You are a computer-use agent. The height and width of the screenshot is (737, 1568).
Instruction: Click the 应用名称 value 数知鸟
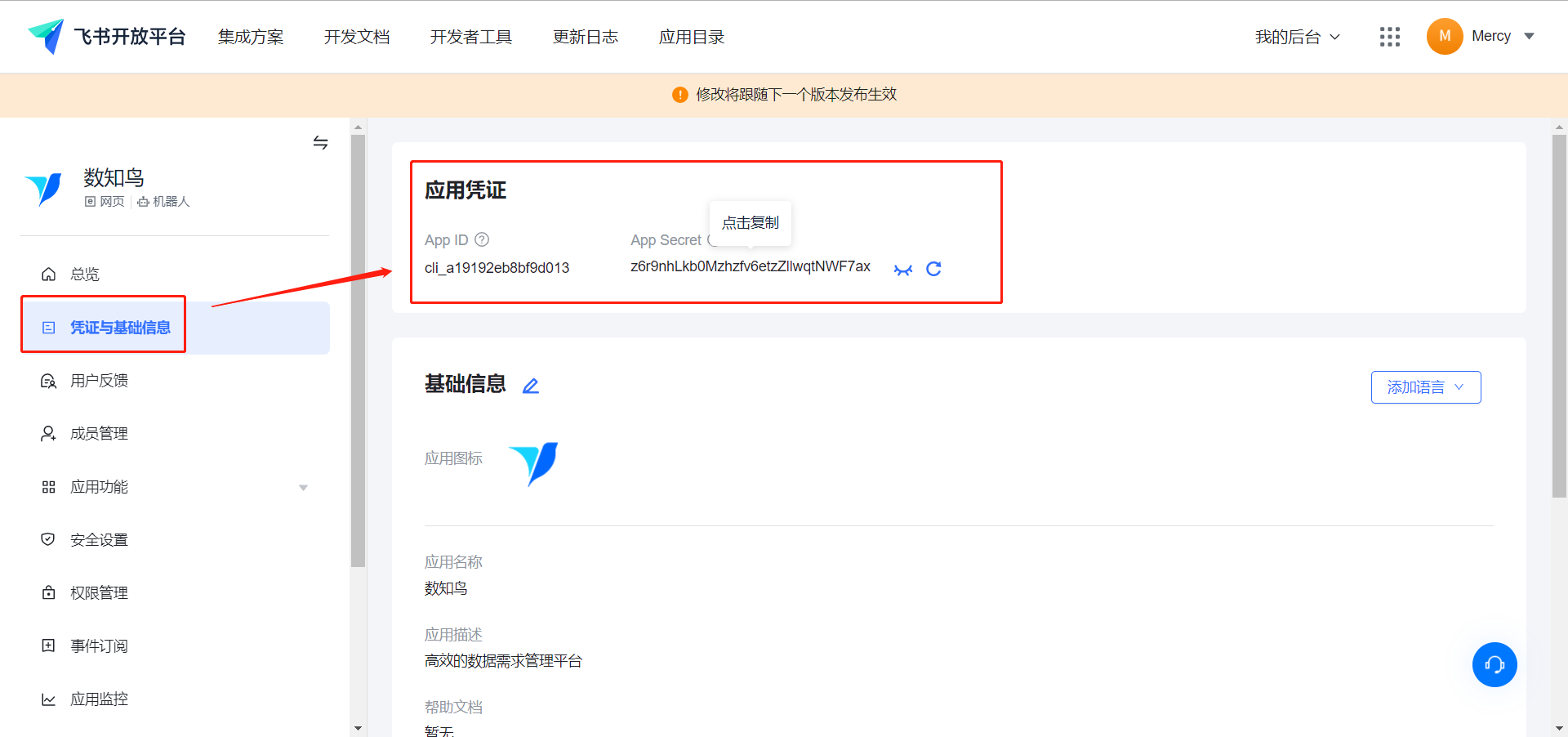click(x=446, y=588)
